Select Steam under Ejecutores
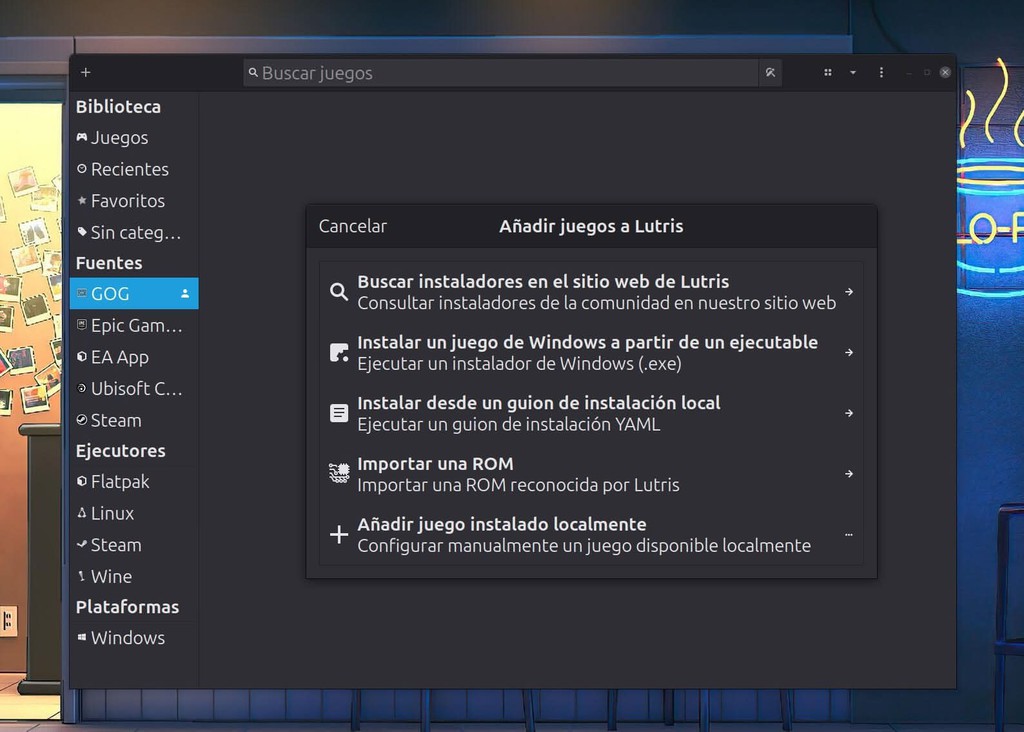This screenshot has height=732, width=1024. click(134, 545)
